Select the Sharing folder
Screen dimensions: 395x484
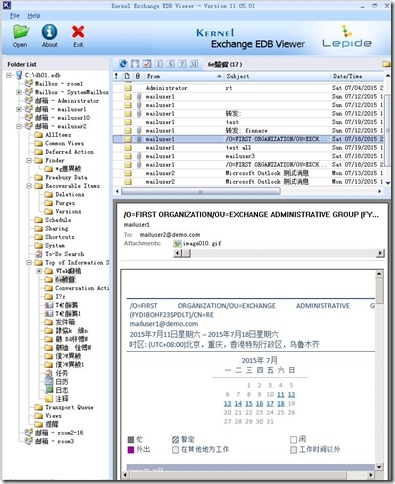pyautogui.click(x=57, y=229)
